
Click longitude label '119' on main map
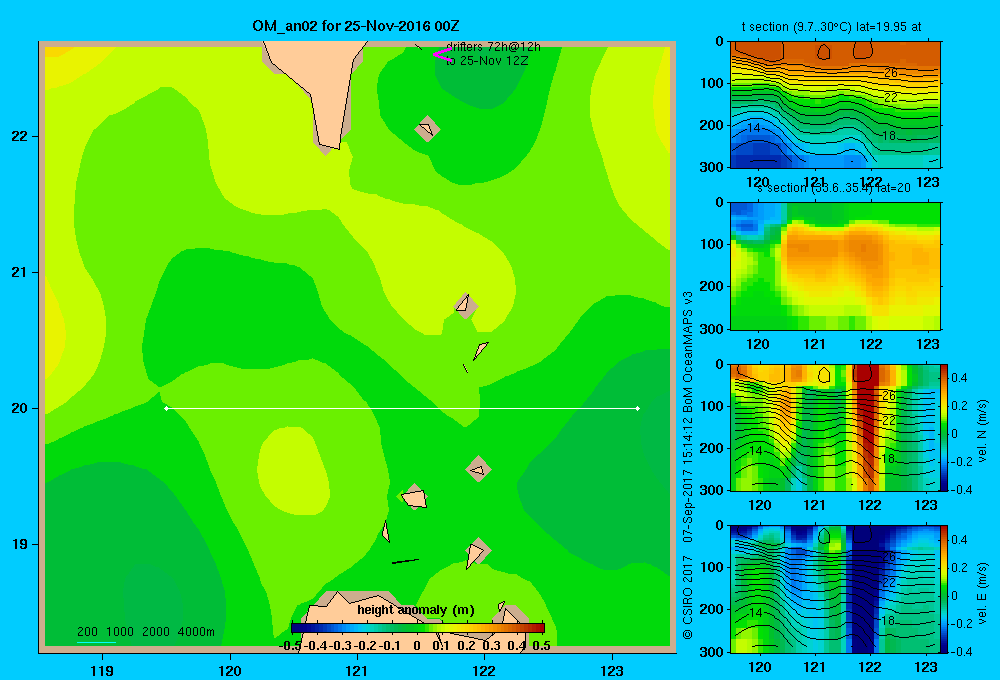coord(102,670)
